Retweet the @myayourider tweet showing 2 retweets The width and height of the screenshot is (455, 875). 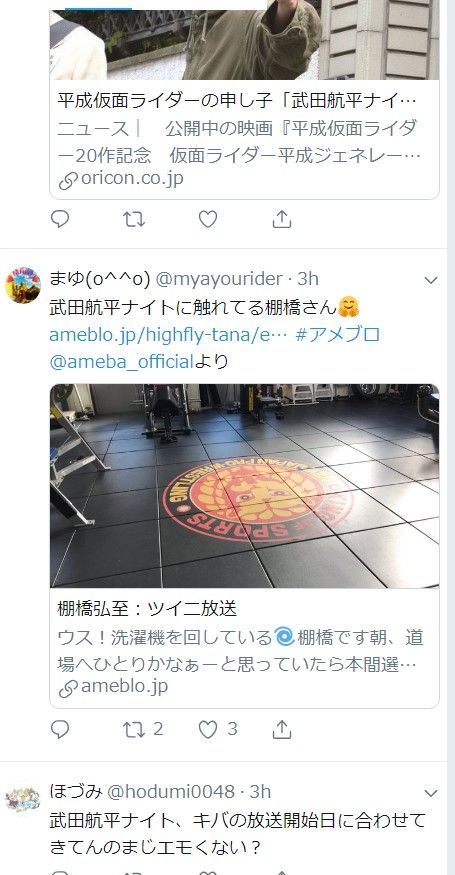tap(143, 729)
